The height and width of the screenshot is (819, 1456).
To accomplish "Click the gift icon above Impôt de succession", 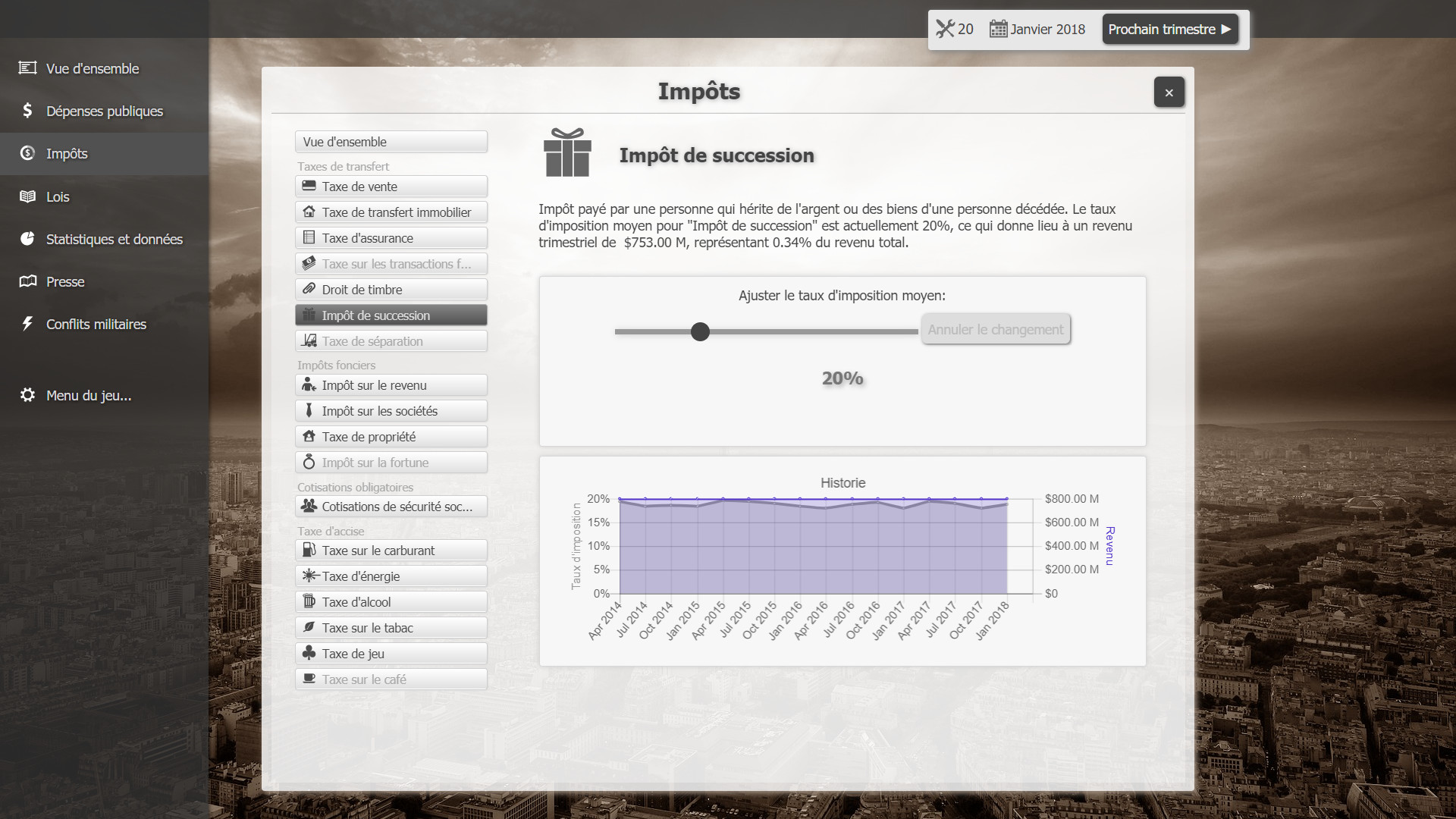I will click(566, 153).
